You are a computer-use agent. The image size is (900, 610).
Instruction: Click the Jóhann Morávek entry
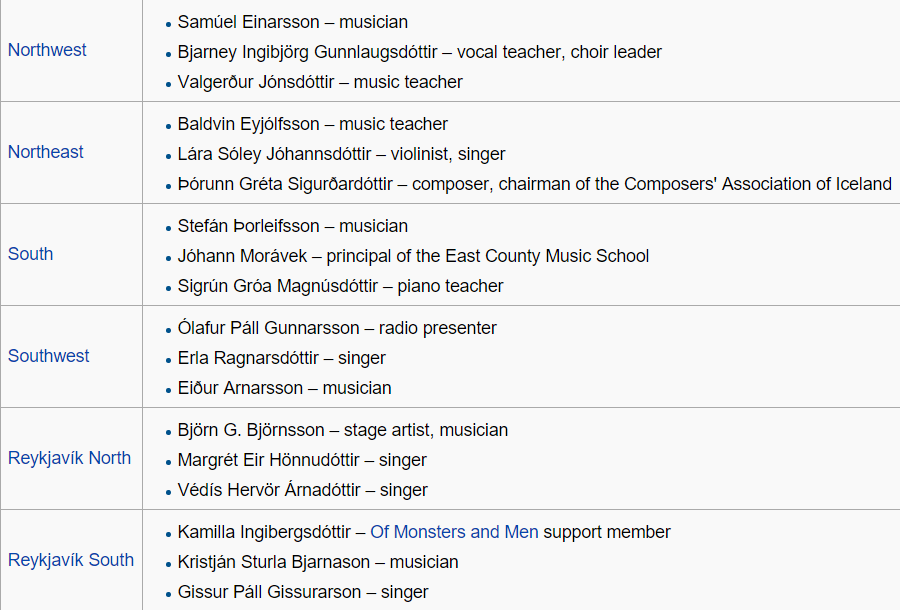point(236,256)
